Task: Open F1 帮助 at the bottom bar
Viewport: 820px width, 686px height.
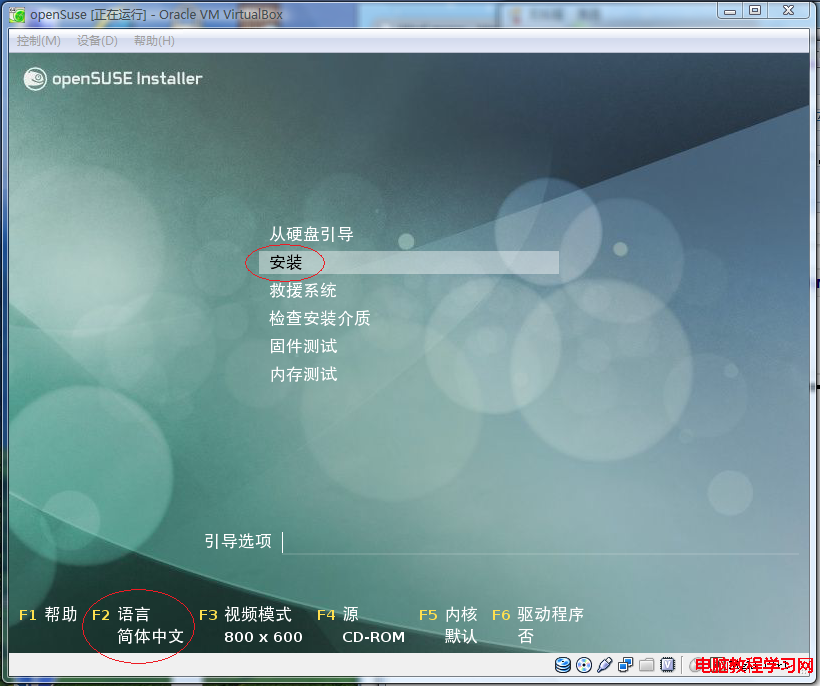Action: pyautogui.click(x=48, y=614)
